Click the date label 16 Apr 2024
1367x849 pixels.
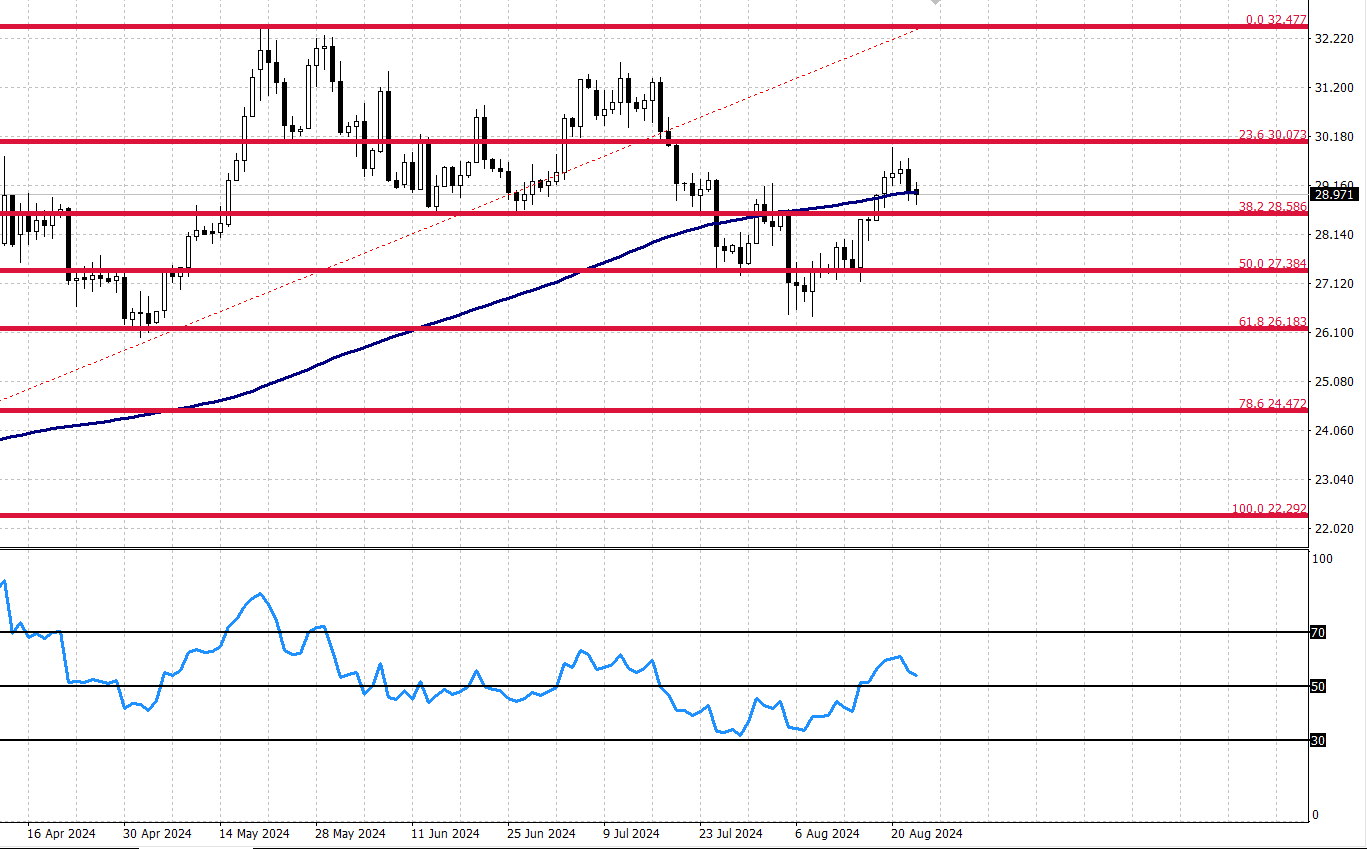pyautogui.click(x=61, y=834)
